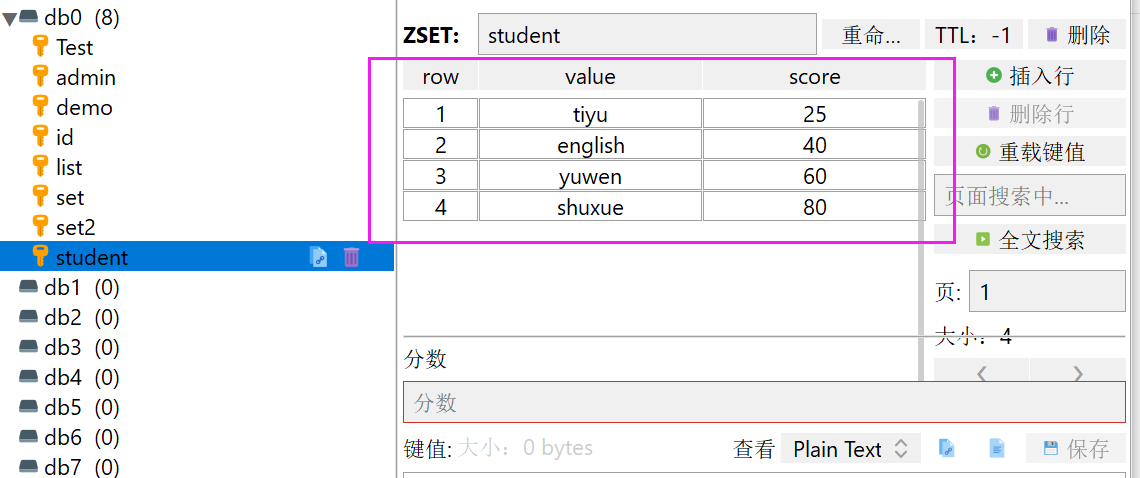This screenshot has height=478, width=1140.
Task: Click the 分数 score input field
Action: 764,402
